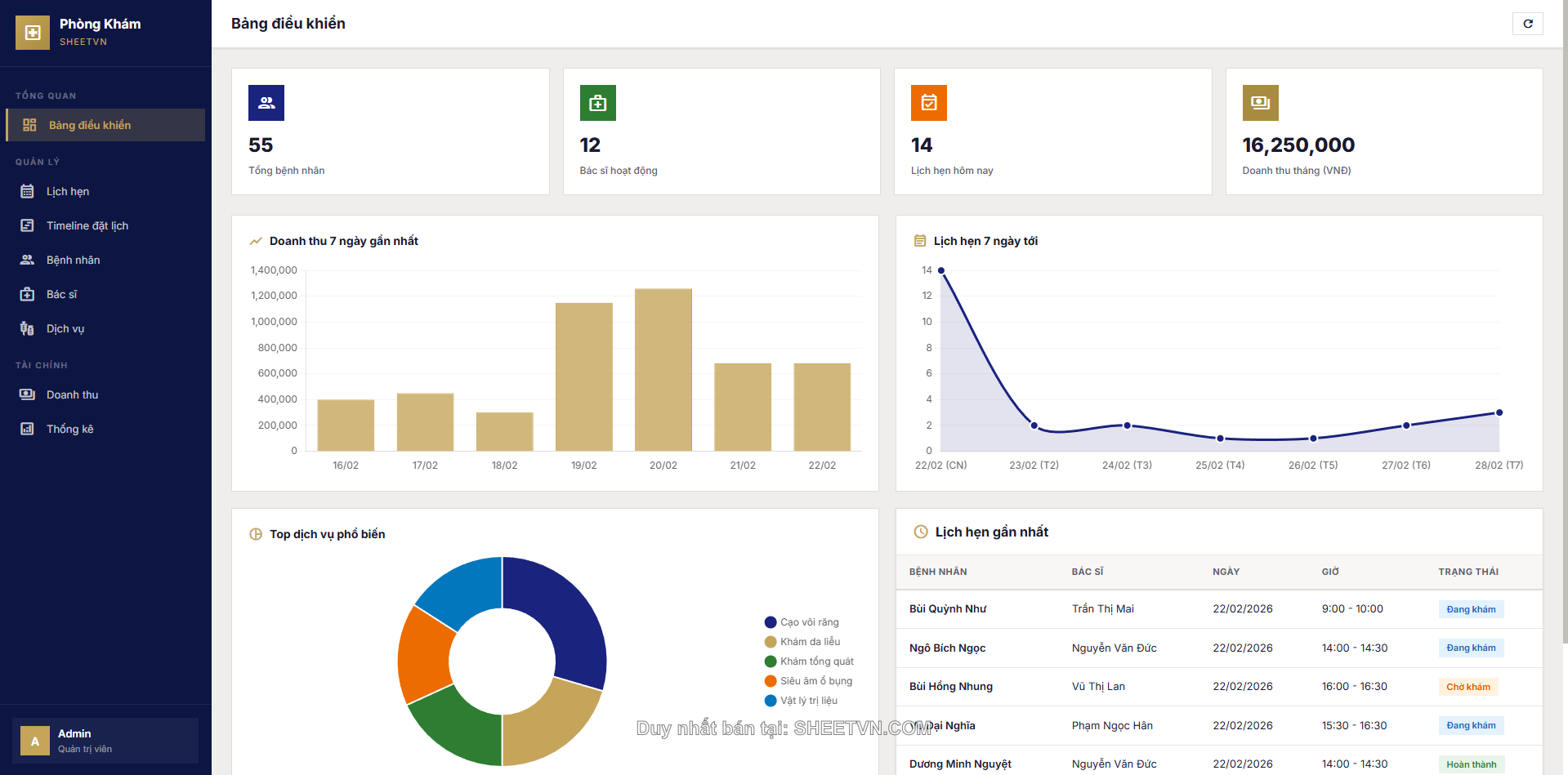Click the blue Tổng bệnh nhân icon
This screenshot has height=775, width=1568.
click(x=266, y=103)
